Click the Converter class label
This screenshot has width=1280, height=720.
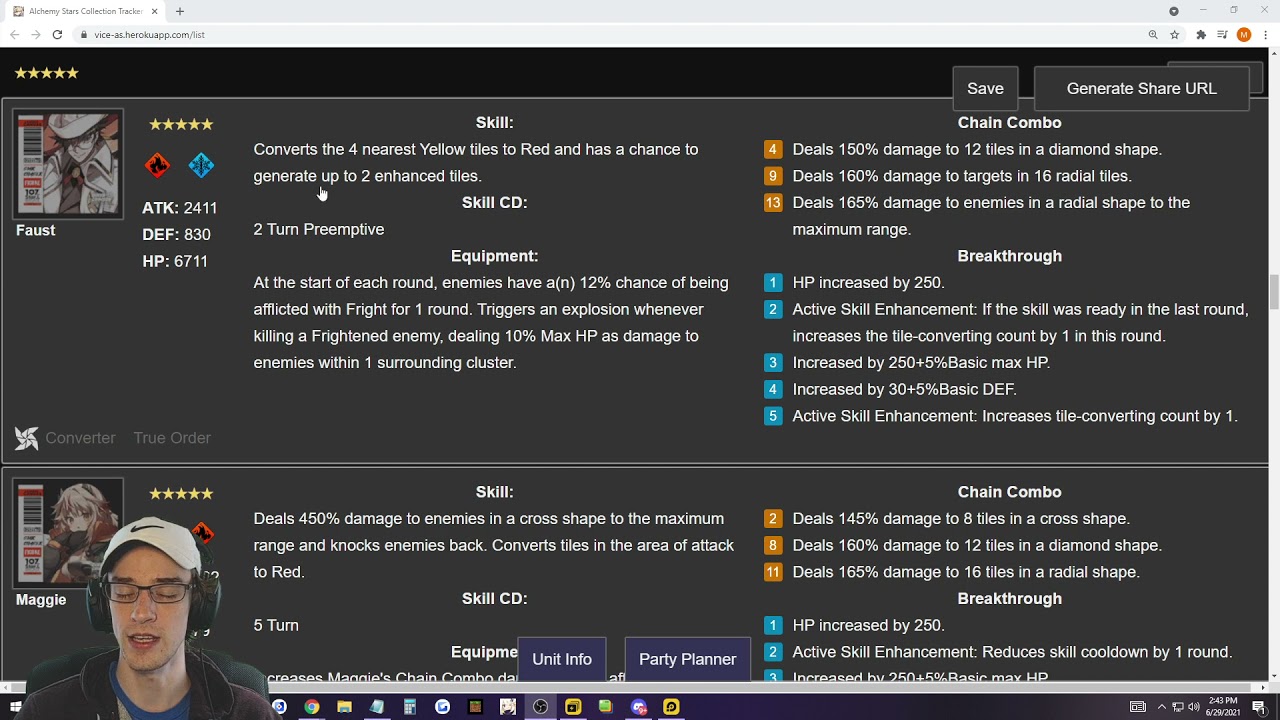coord(80,438)
